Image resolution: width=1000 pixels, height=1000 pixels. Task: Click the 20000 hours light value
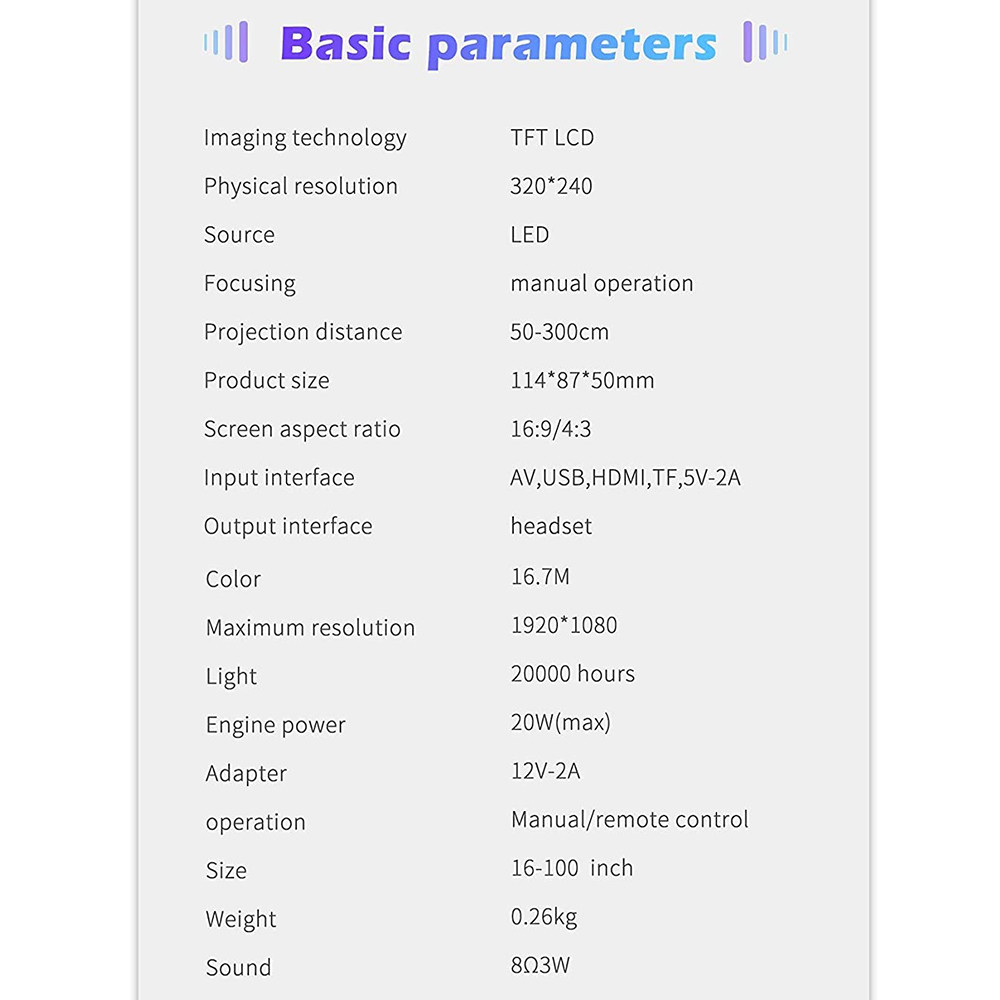tap(573, 673)
